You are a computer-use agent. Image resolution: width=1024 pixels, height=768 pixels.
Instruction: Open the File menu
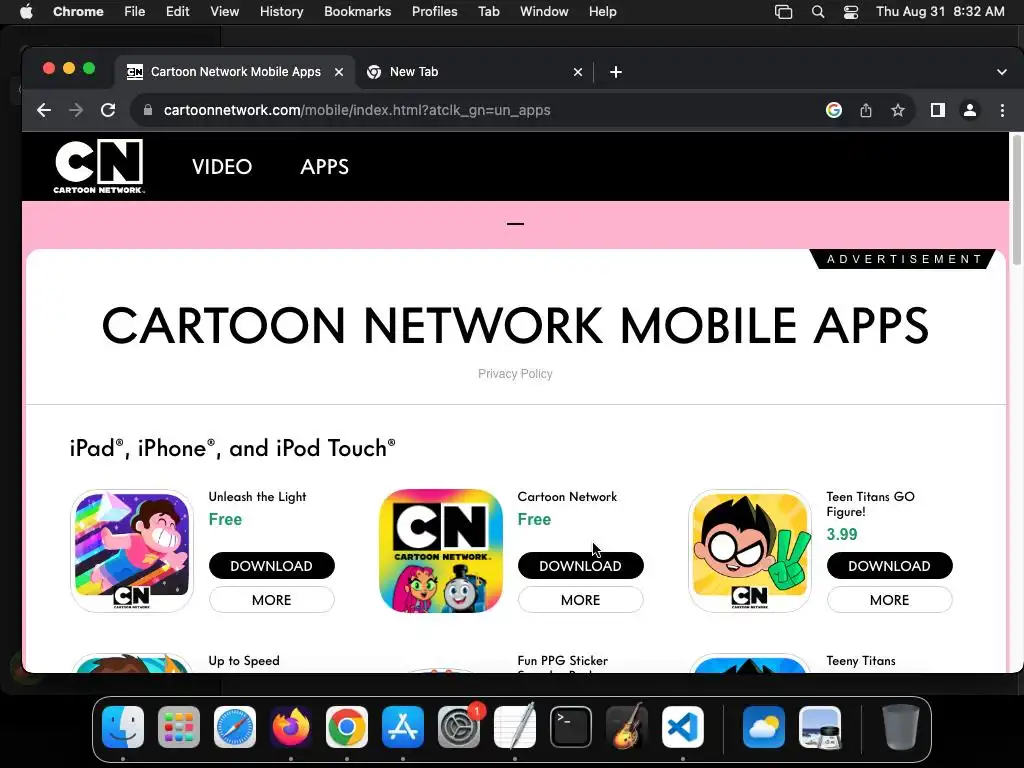[x=135, y=12]
